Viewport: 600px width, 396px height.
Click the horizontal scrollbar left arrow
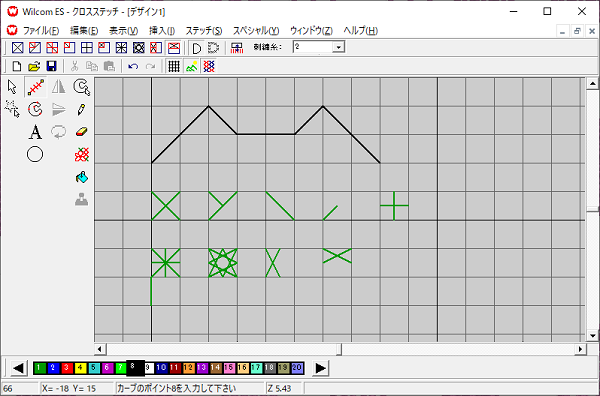pos(100,349)
